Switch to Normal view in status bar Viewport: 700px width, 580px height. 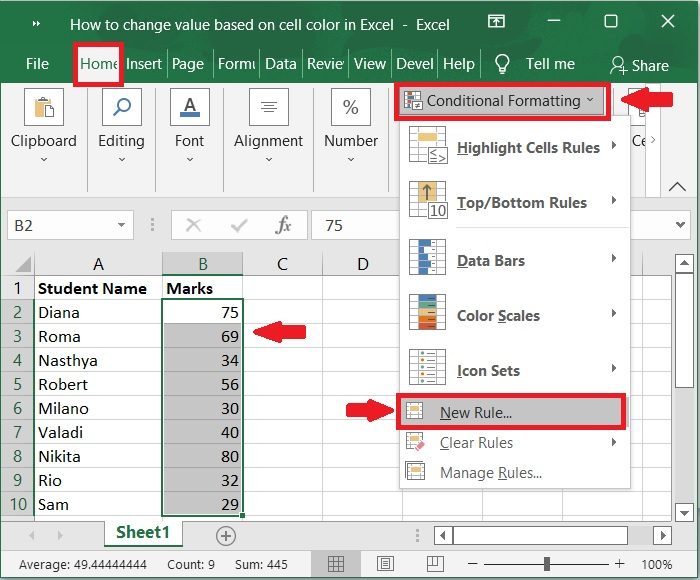(336, 564)
